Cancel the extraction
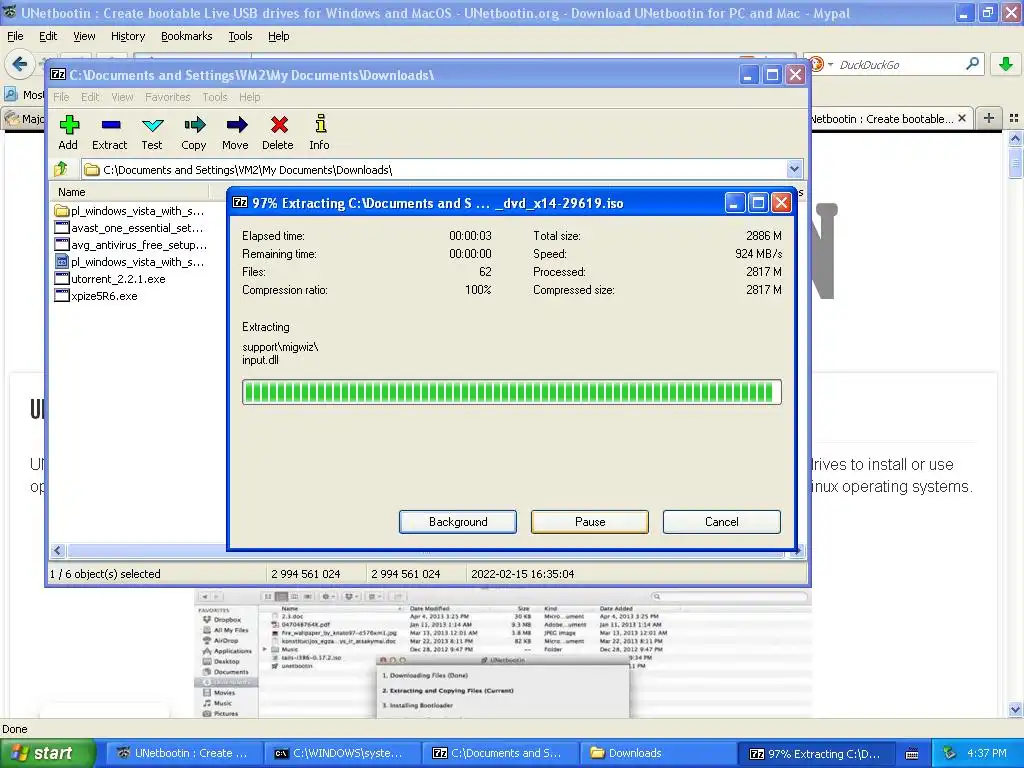 722,522
